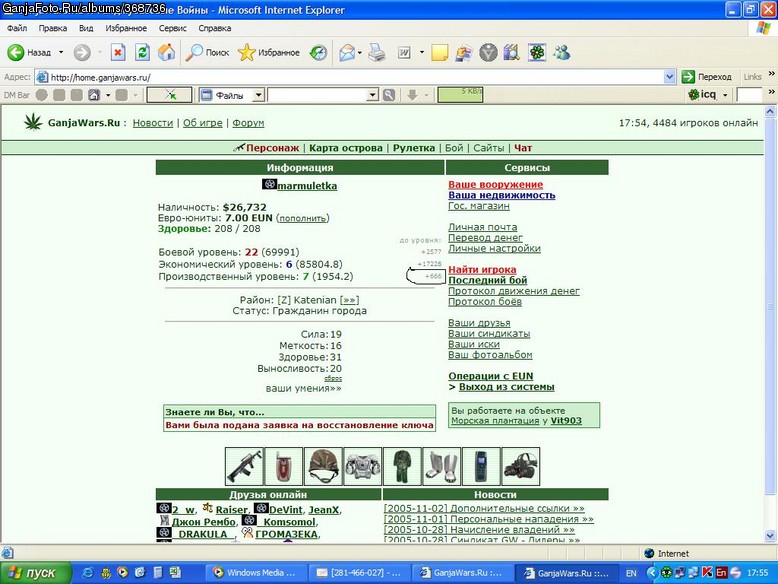This screenshot has height=584, width=778.
Task: Click the body armor inventory slot
Action: coord(363,466)
